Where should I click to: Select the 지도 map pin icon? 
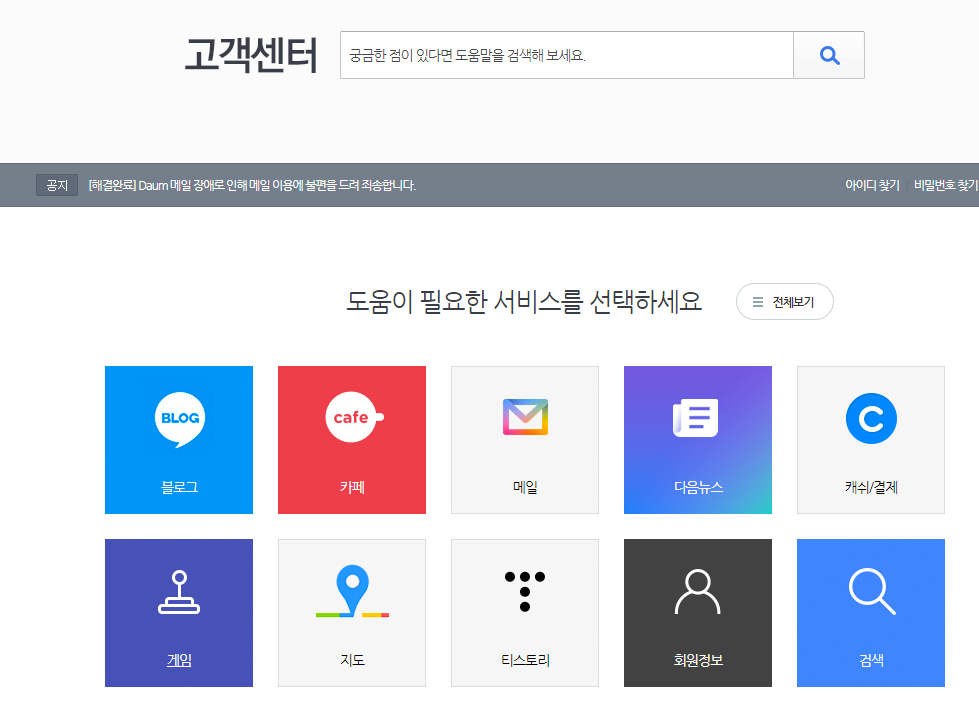(351, 590)
